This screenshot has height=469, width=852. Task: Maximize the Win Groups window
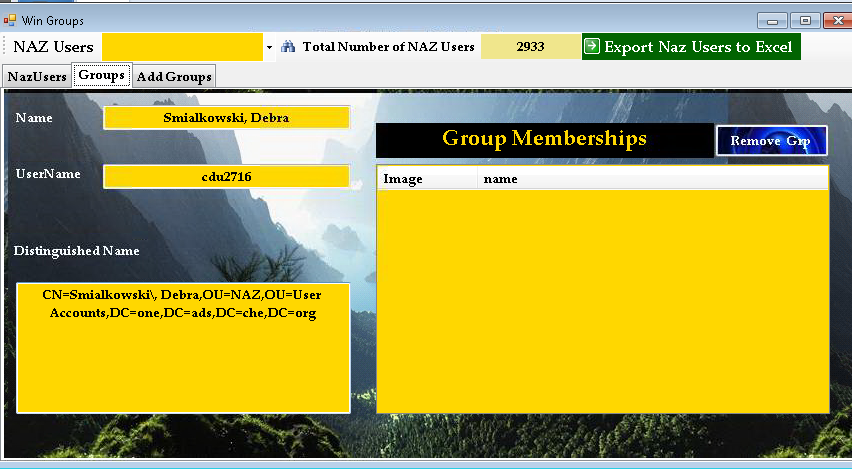(805, 21)
